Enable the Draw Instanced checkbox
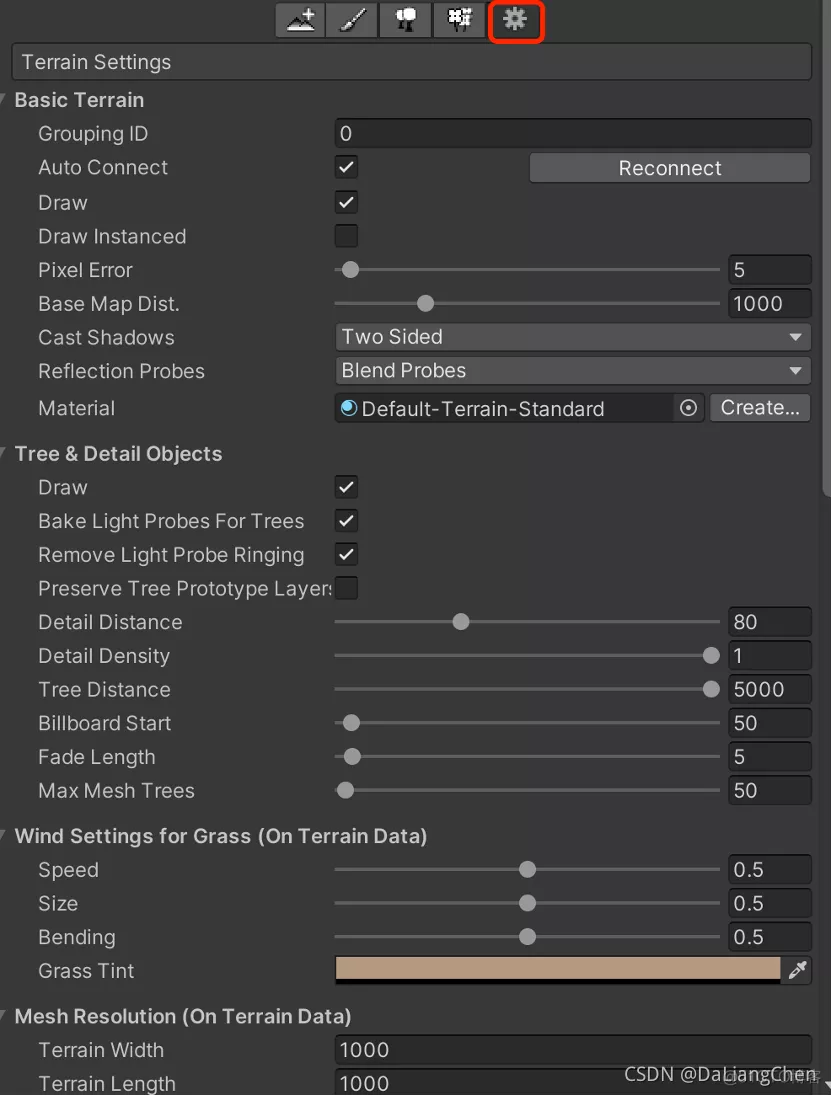The width and height of the screenshot is (832, 1096). 346,236
